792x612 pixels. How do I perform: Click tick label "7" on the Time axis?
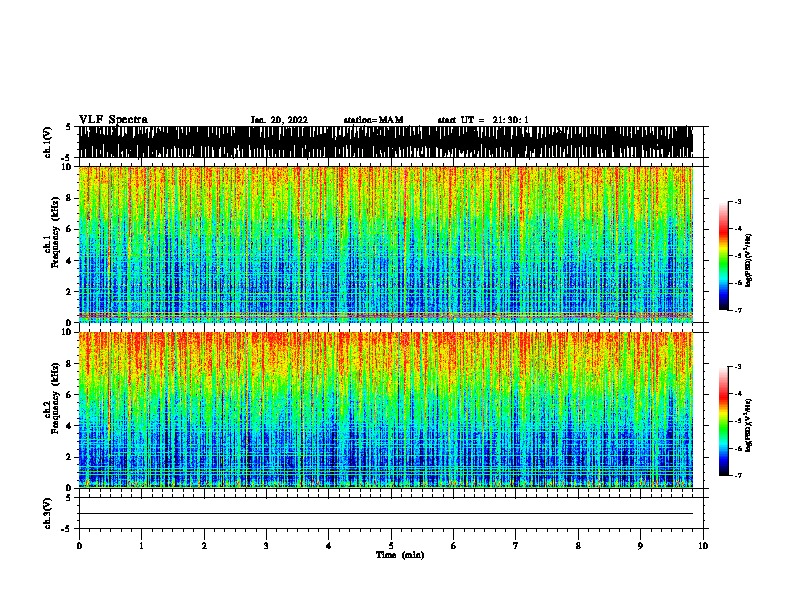[516, 546]
